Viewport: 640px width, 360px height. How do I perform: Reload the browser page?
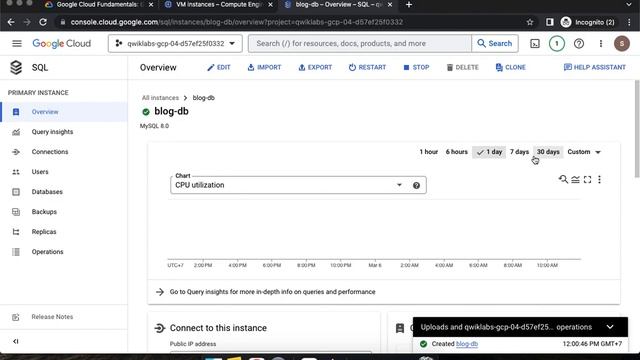tap(43, 22)
